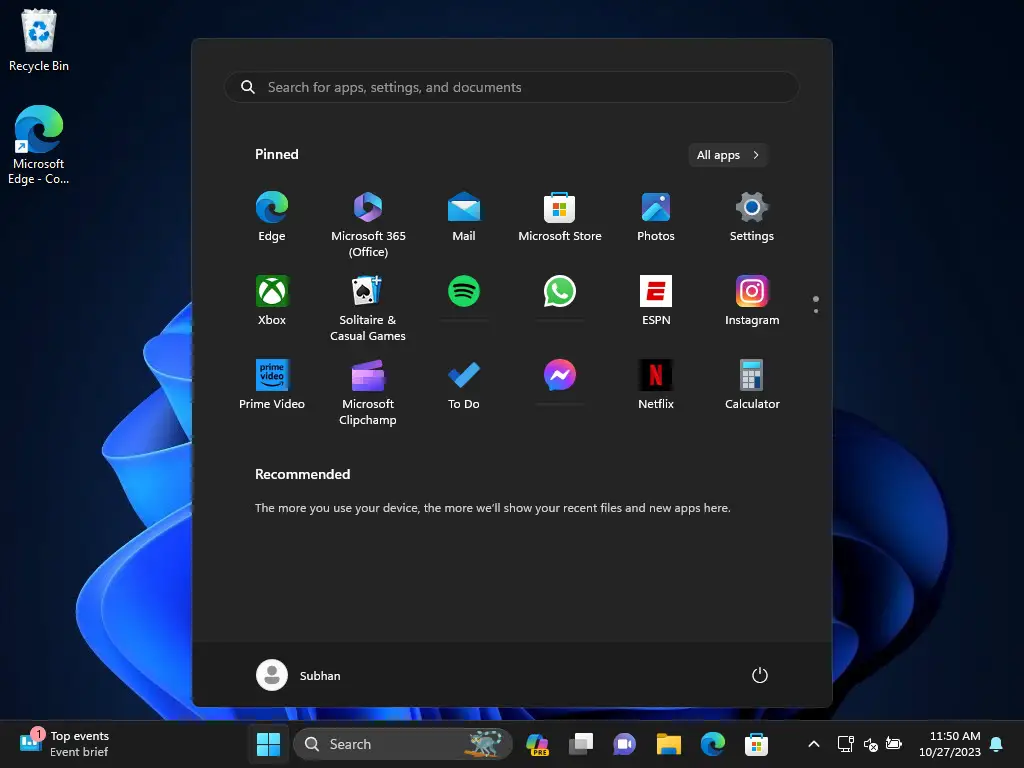Image resolution: width=1024 pixels, height=768 pixels.
Task: Launch the Spotify app
Action: click(x=464, y=291)
